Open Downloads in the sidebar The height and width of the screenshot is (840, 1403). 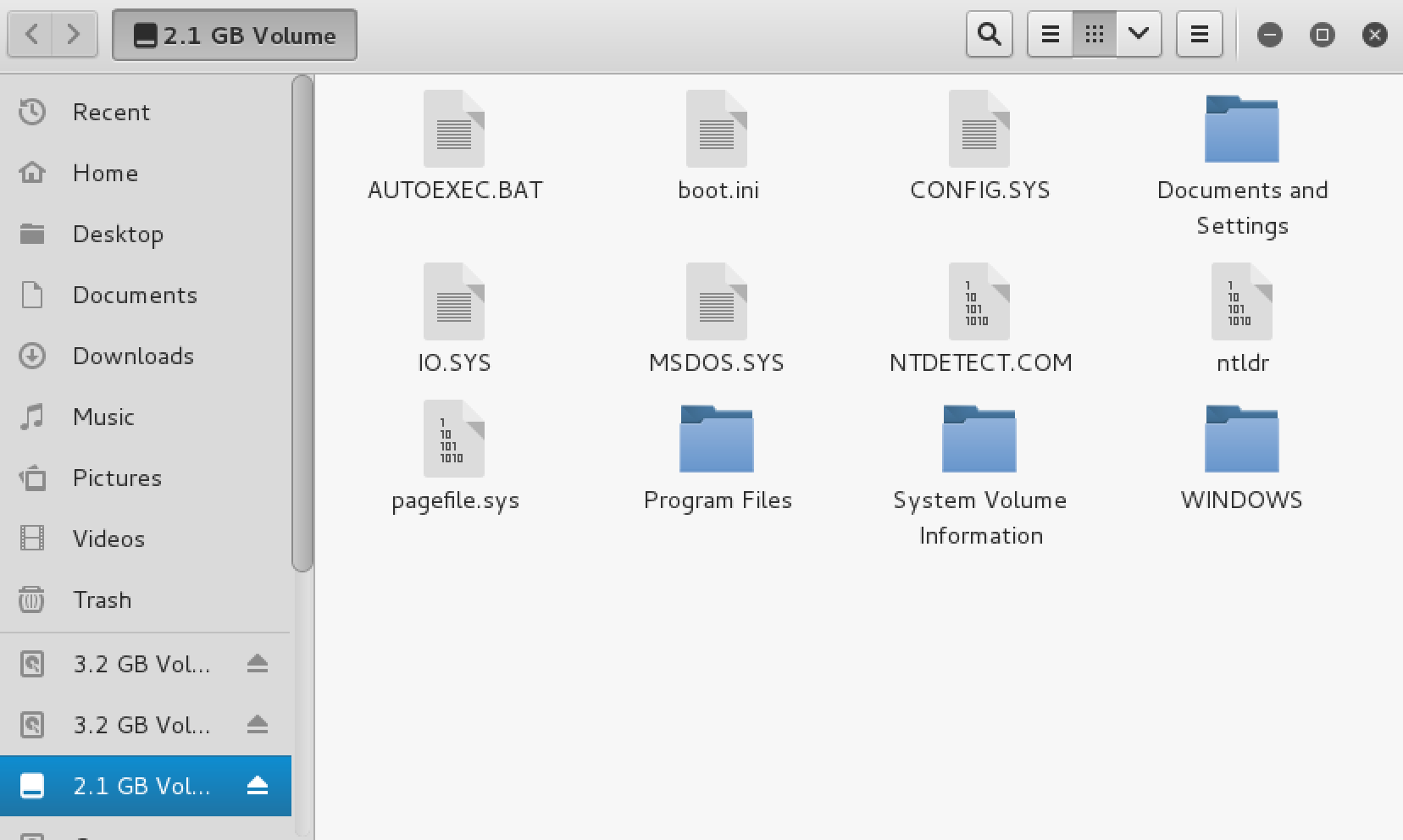(146, 356)
